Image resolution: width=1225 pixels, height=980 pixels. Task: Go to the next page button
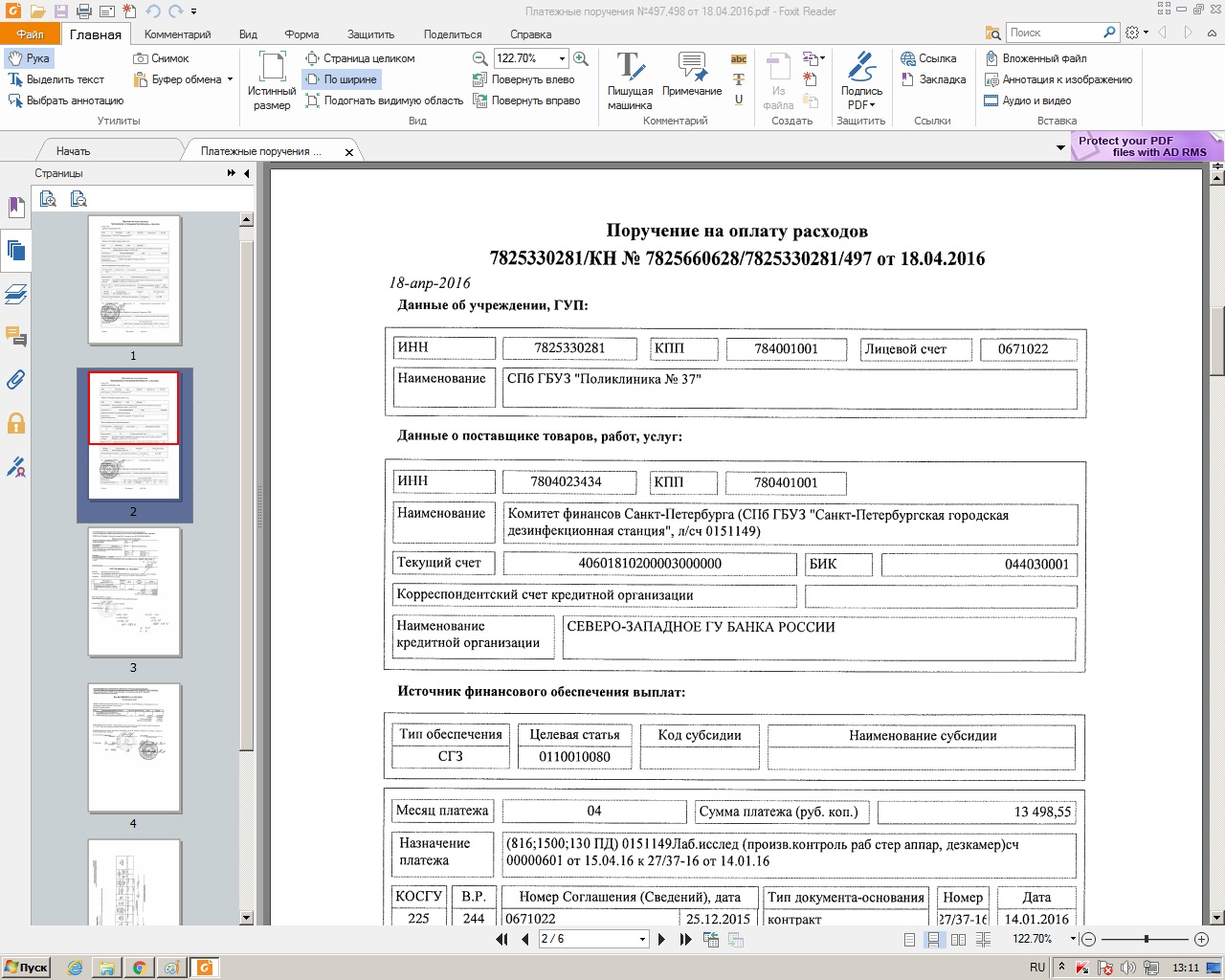pos(661,940)
